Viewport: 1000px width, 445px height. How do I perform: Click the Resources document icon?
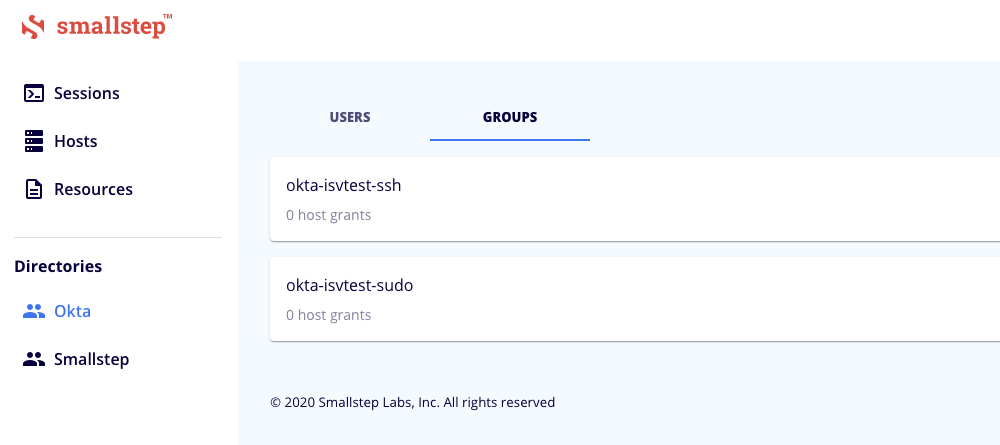tap(34, 189)
